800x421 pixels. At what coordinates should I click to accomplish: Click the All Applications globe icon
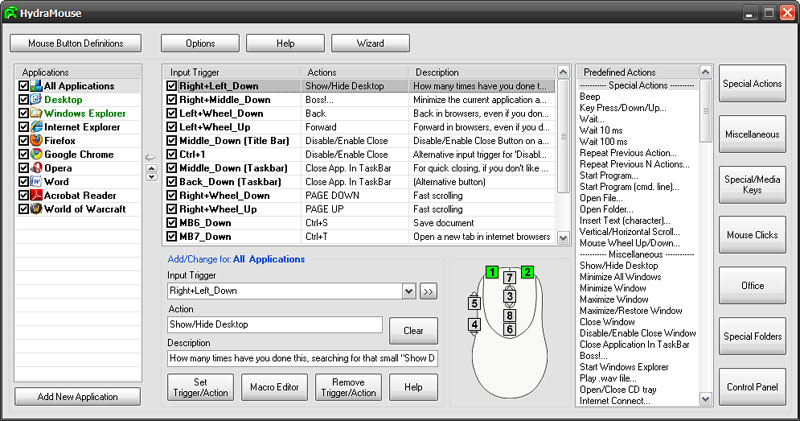tap(36, 86)
